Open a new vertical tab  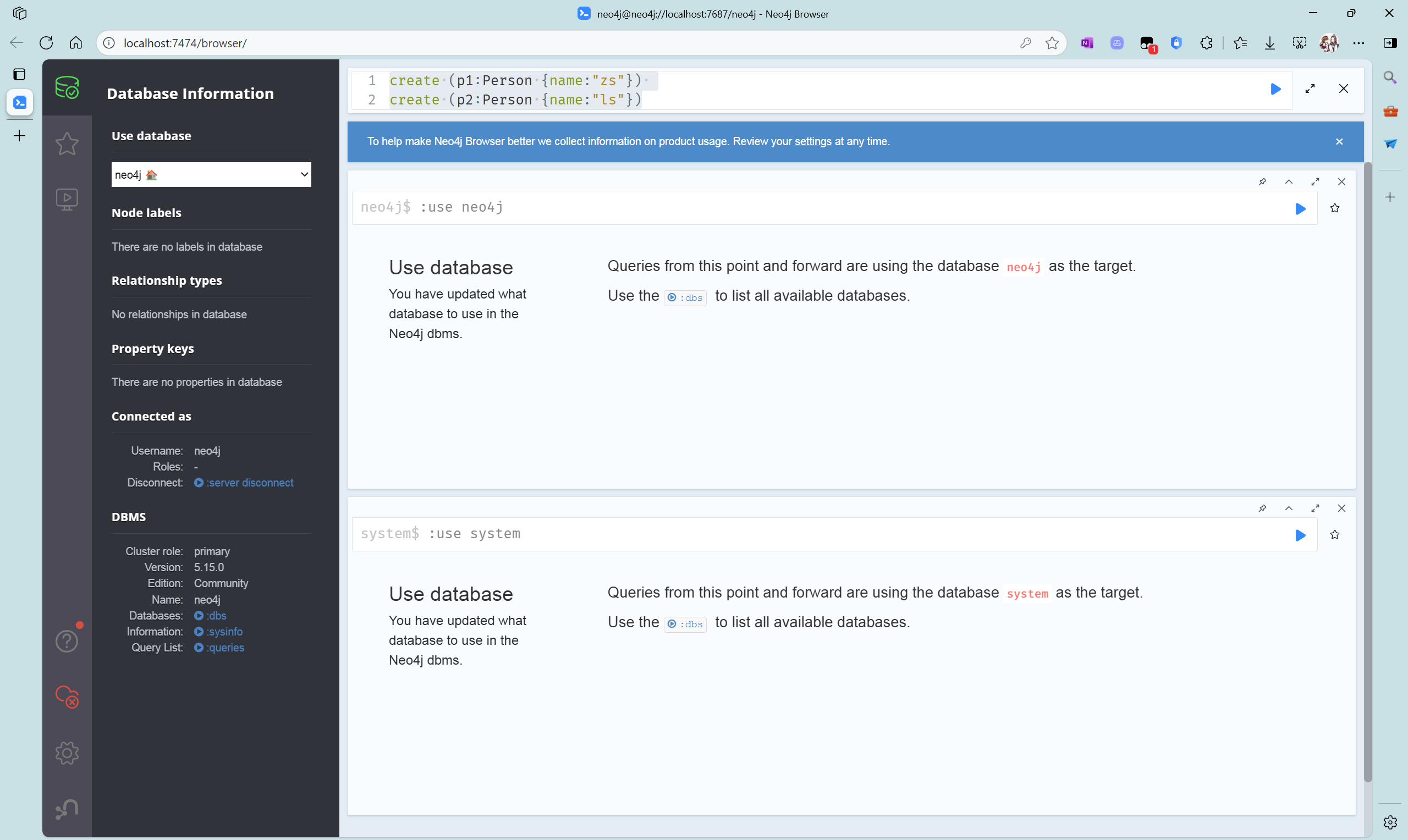19,136
